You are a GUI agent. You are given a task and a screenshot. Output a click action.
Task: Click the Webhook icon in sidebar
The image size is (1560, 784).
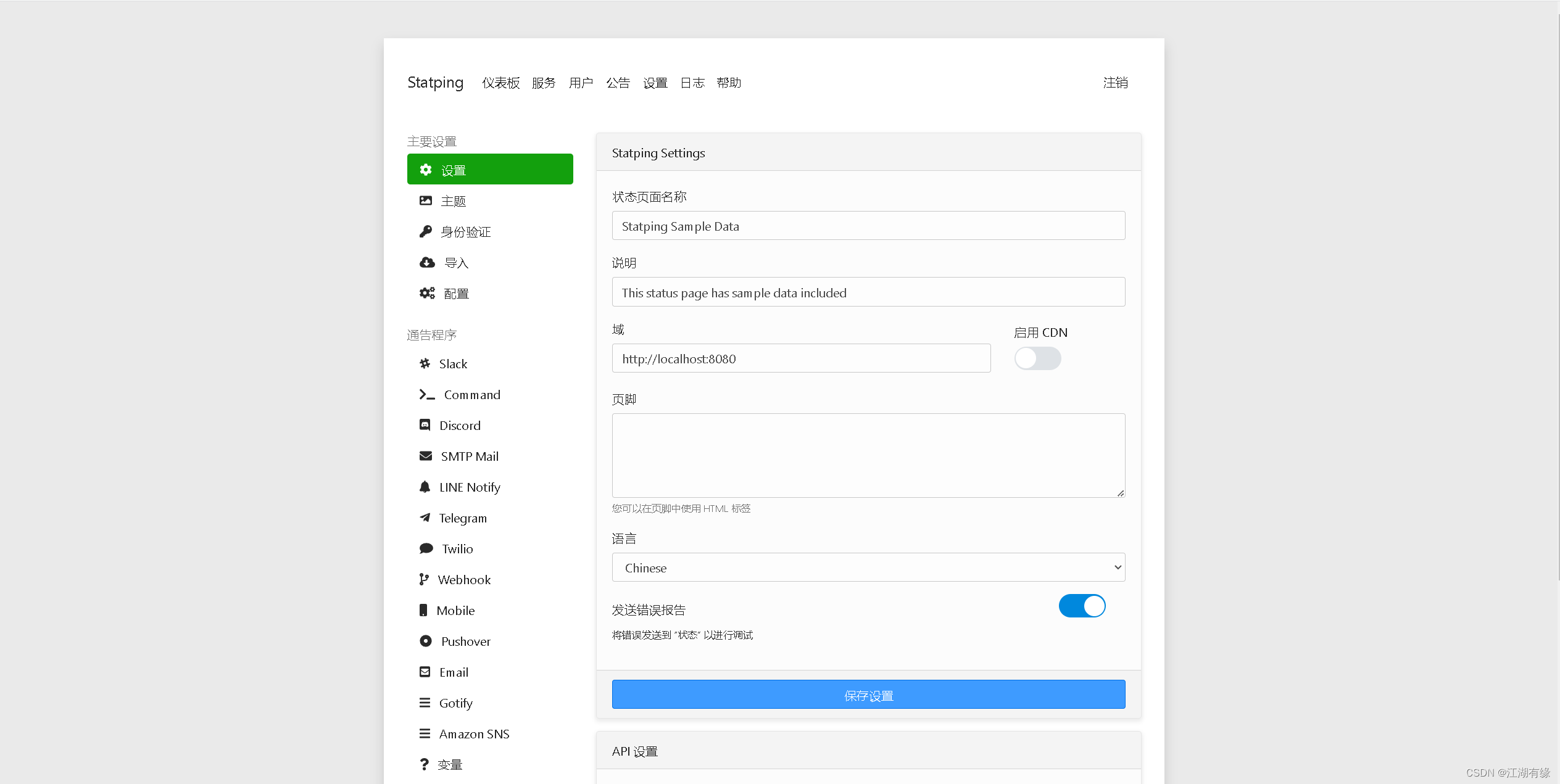click(x=424, y=579)
